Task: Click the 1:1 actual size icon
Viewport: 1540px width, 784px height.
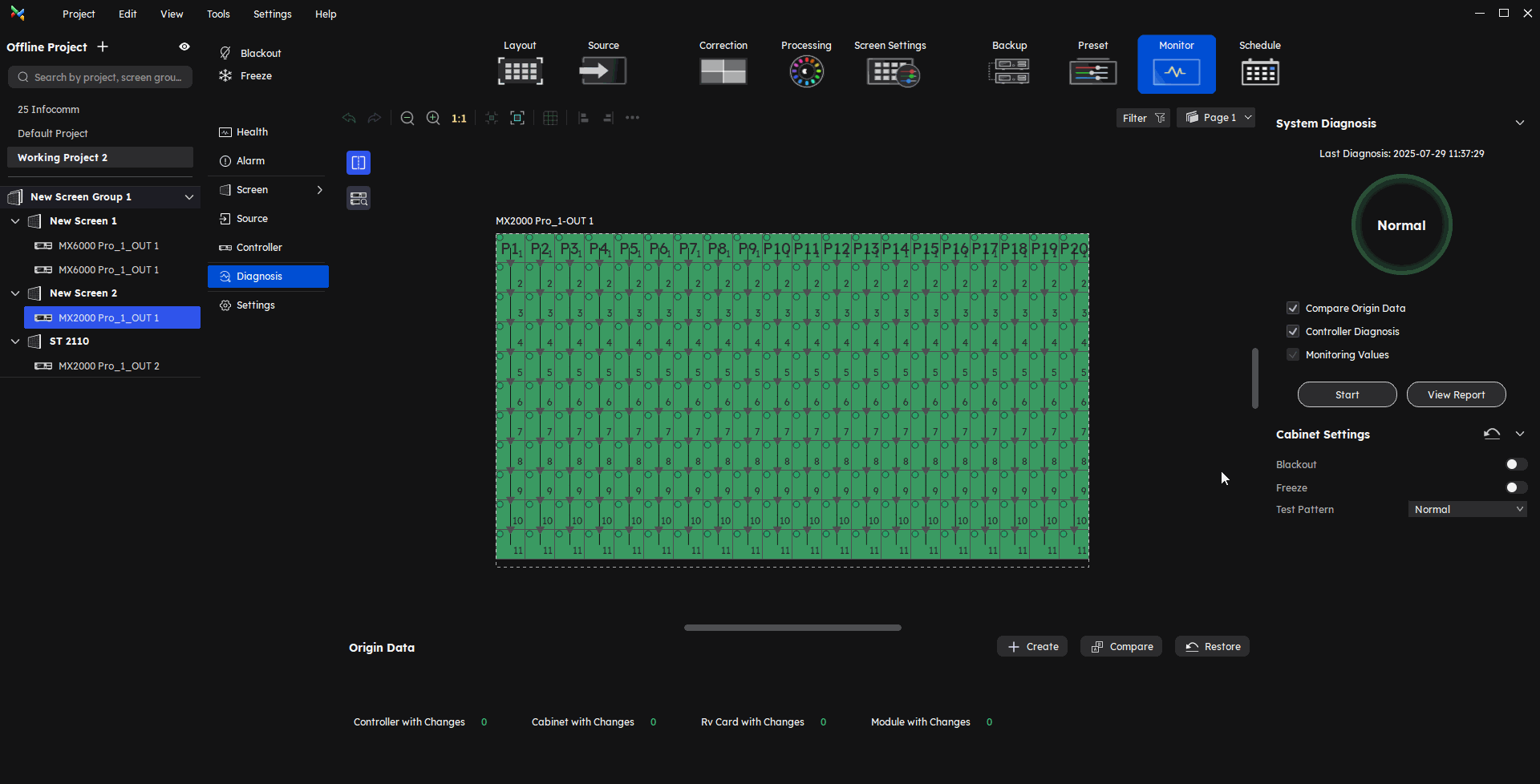Action: tap(459, 119)
